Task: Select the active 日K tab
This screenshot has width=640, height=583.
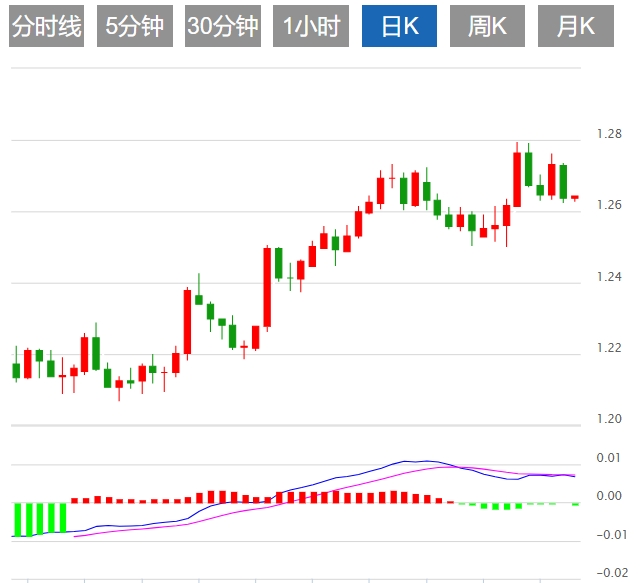Action: pyautogui.click(x=400, y=26)
